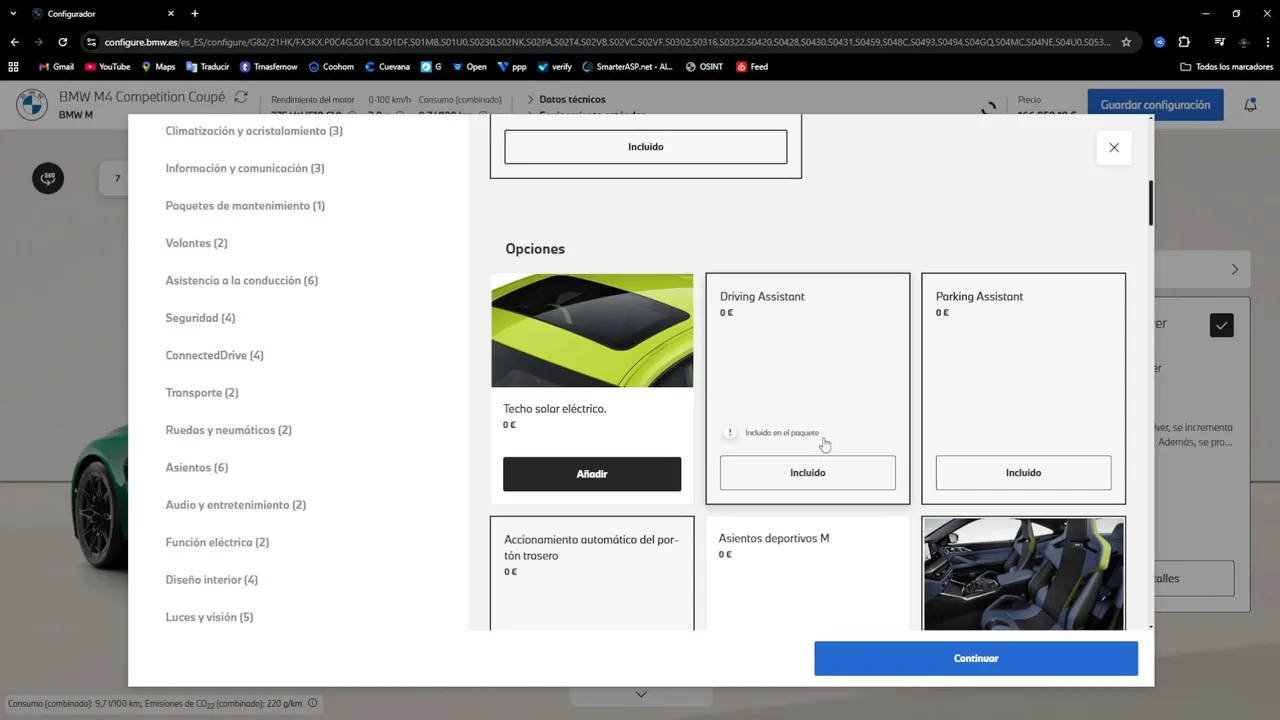Open the ppp bookmark

(512, 67)
